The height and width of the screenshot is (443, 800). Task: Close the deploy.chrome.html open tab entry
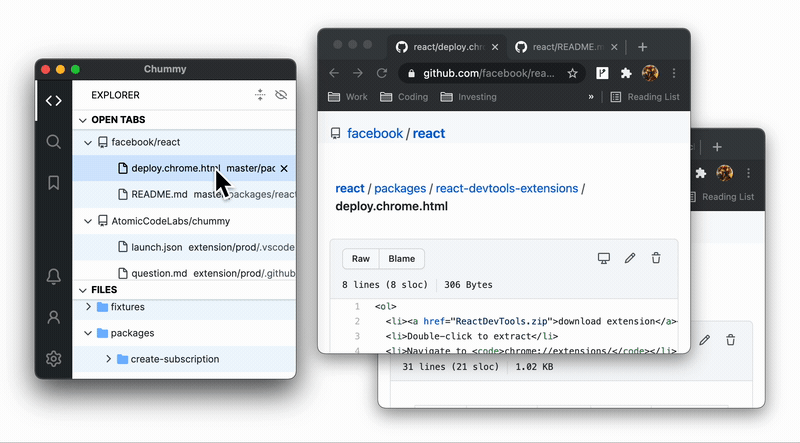point(284,168)
